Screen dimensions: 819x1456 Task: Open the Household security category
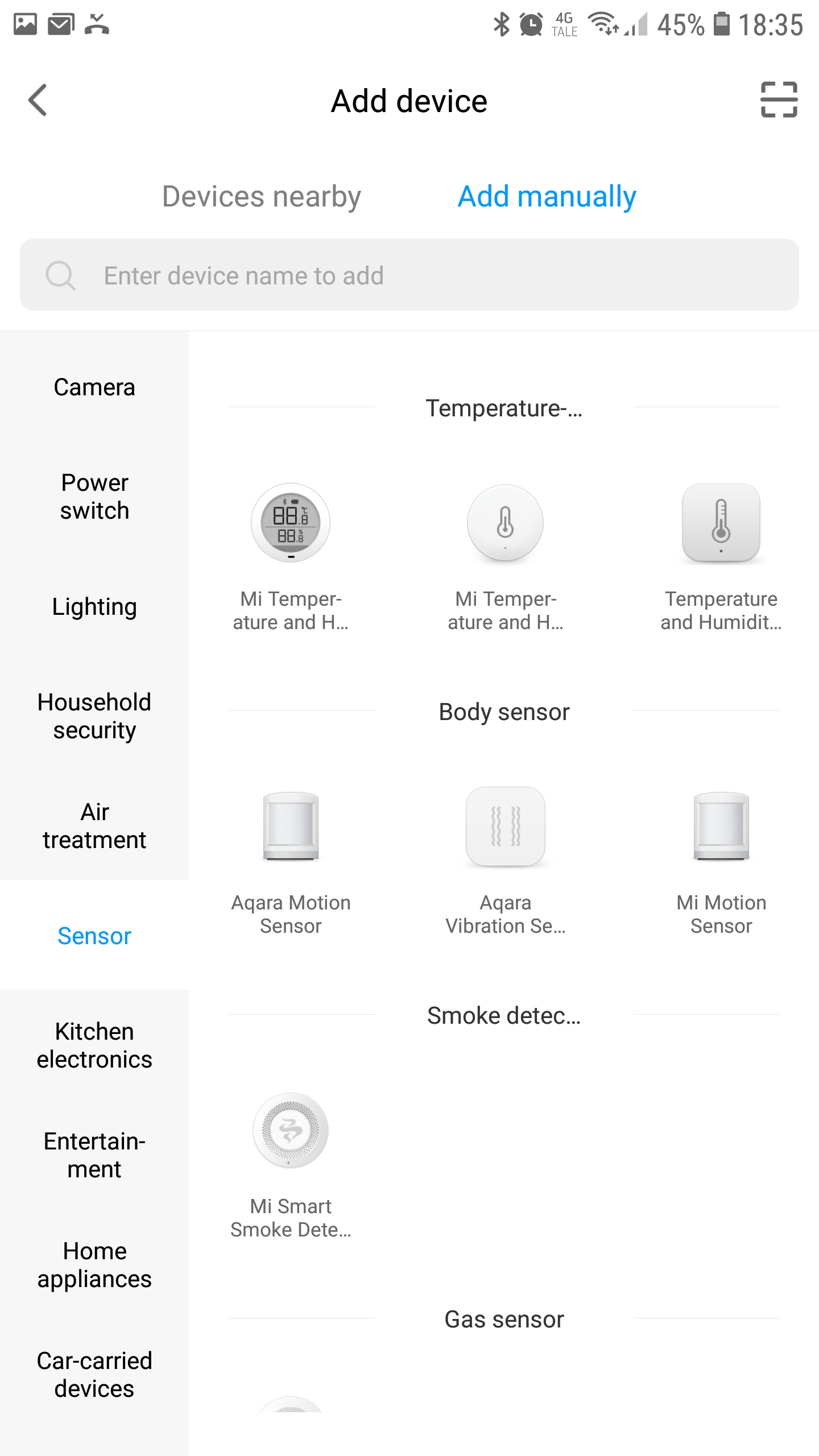coord(94,716)
